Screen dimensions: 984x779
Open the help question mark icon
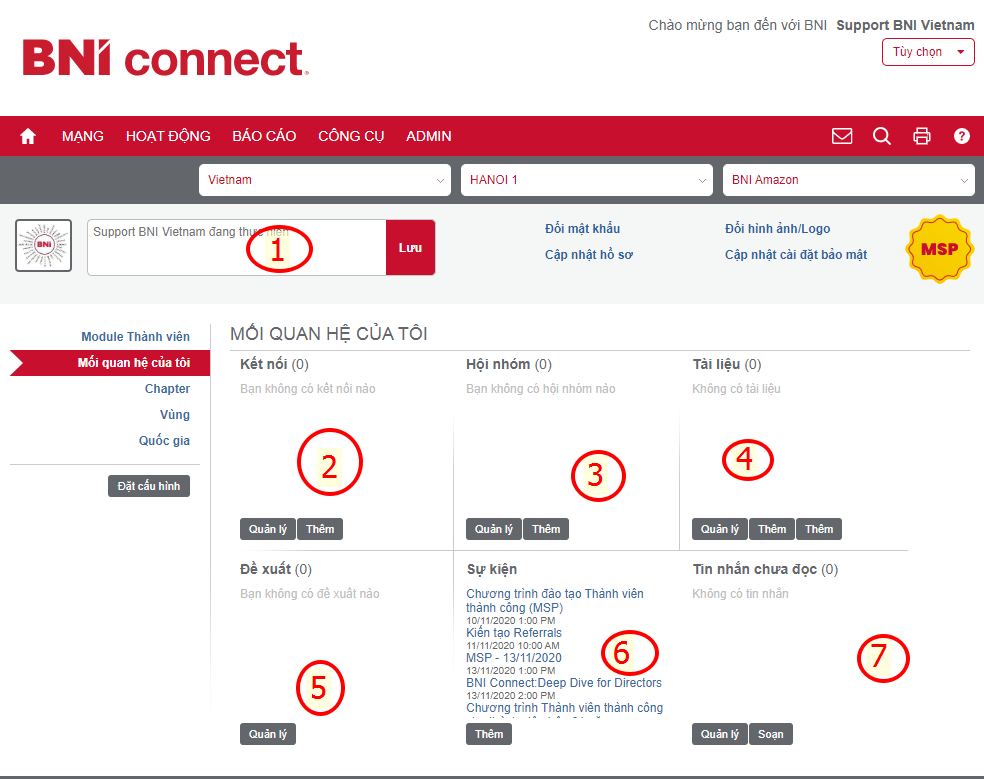click(961, 136)
